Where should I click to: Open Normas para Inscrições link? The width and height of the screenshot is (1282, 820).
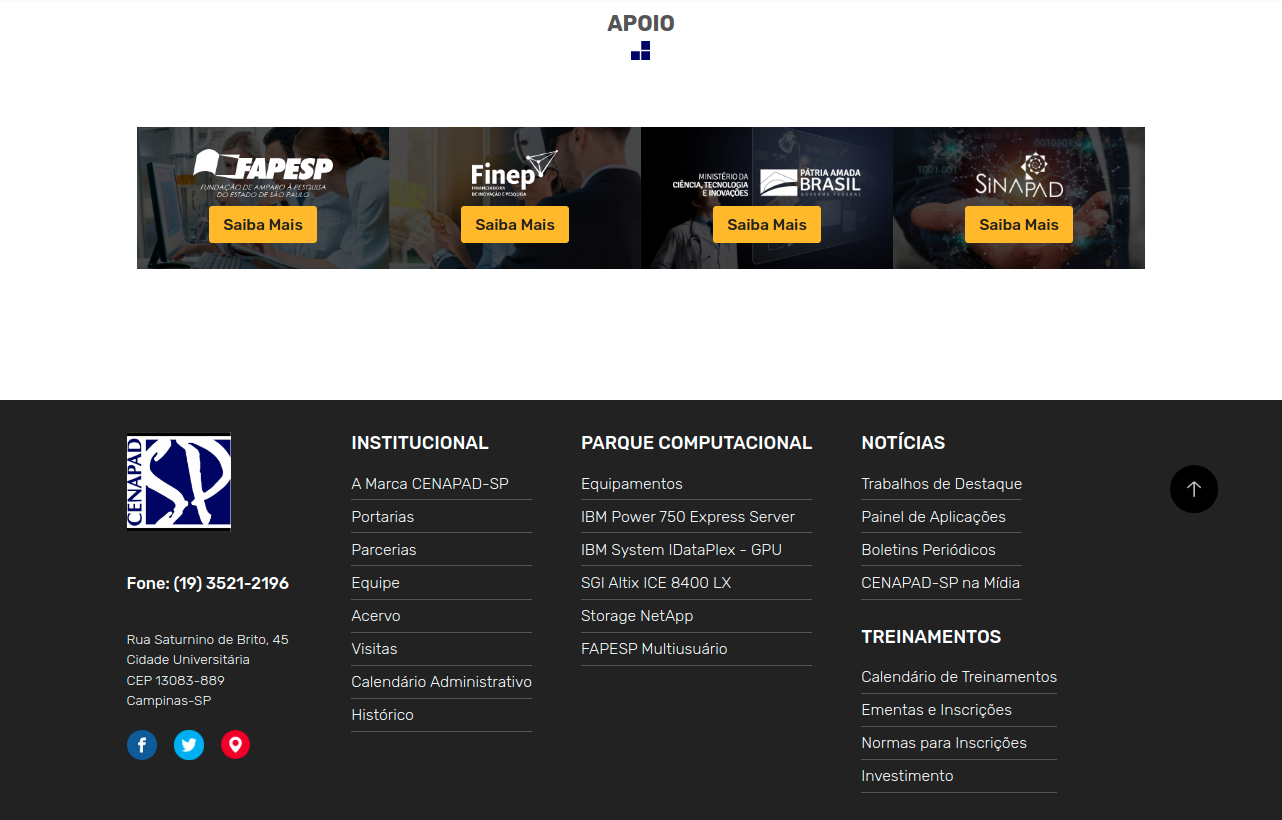tap(944, 743)
